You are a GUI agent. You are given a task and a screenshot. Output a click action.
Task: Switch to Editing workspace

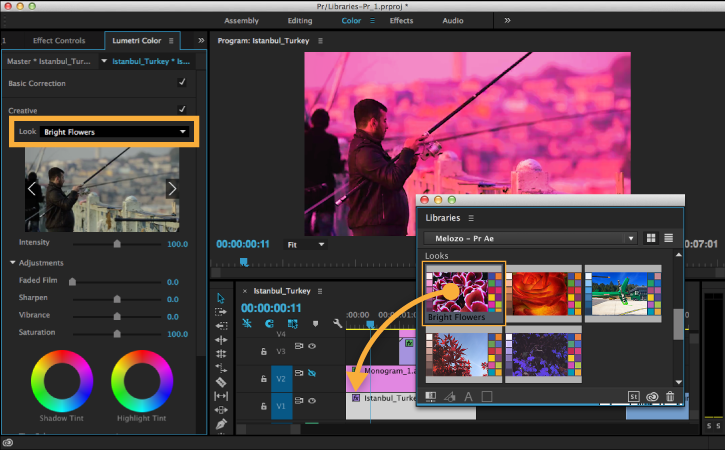(300, 20)
